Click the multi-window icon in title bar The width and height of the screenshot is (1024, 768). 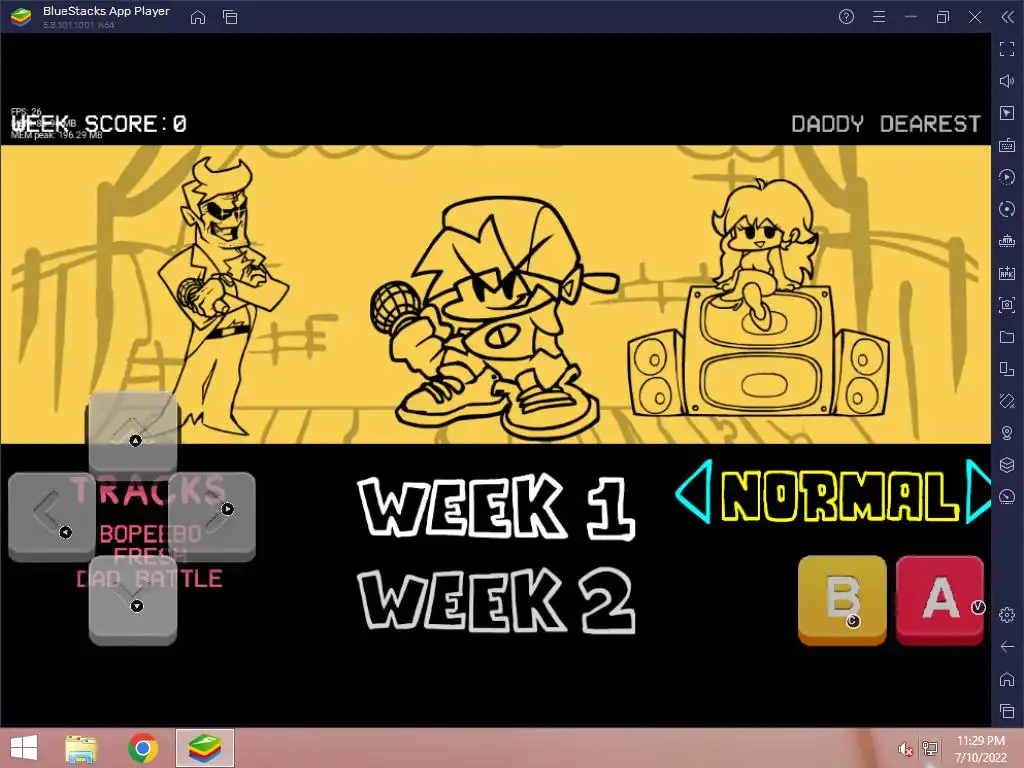click(230, 18)
